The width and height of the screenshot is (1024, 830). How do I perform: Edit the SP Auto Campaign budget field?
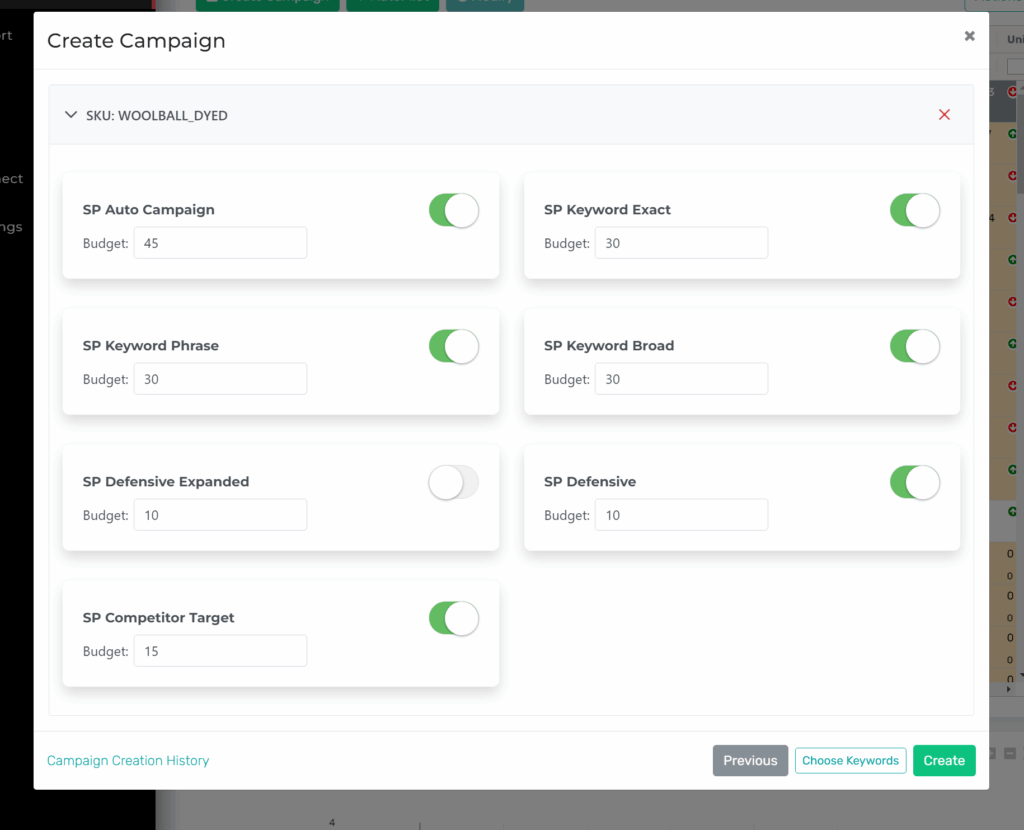pos(220,243)
